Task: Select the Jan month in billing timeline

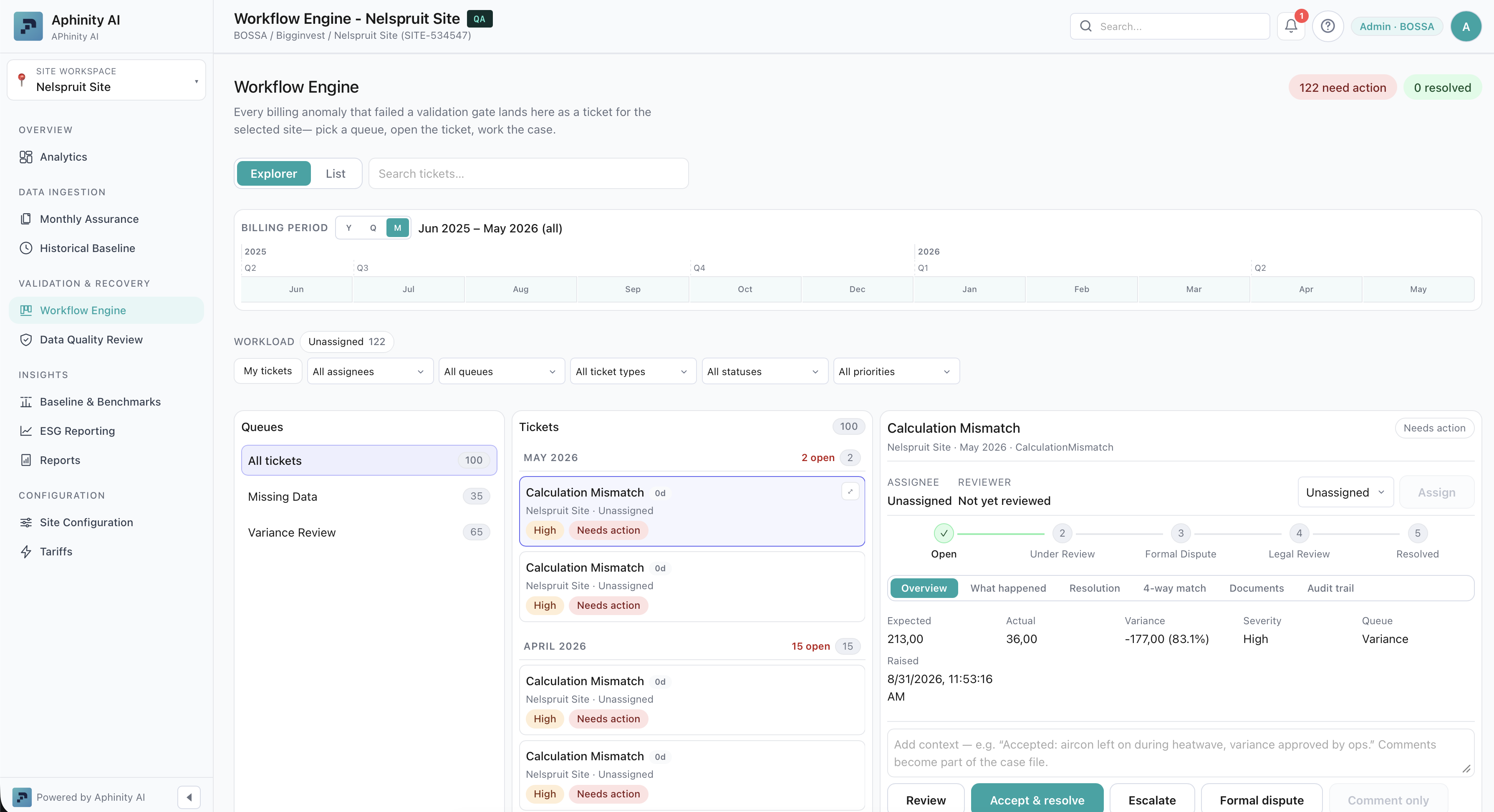Action: click(x=969, y=289)
